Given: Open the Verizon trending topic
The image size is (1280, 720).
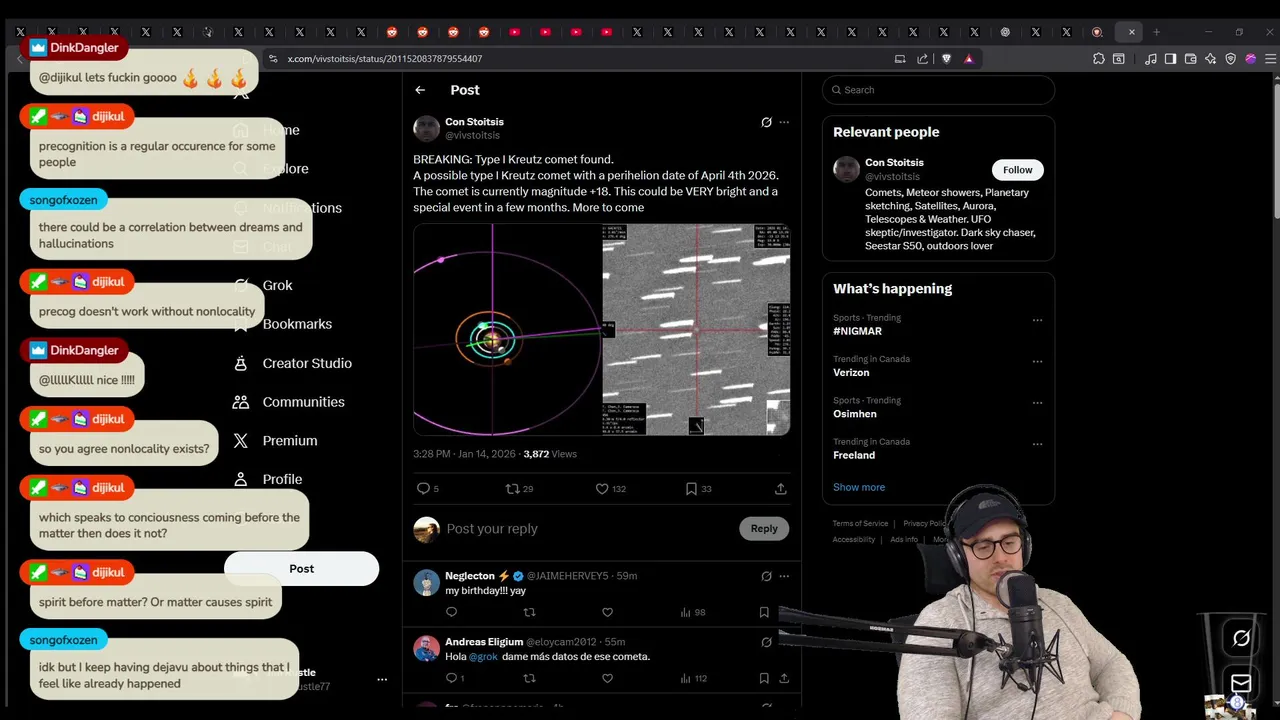Looking at the screenshot, I should click(851, 372).
